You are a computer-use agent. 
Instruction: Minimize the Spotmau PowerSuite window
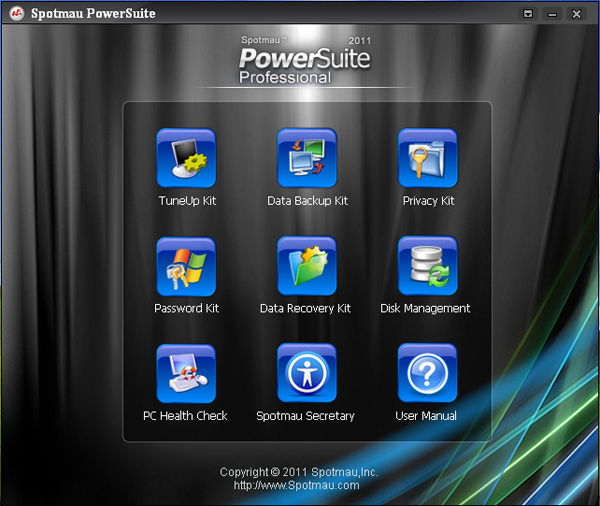[552, 14]
